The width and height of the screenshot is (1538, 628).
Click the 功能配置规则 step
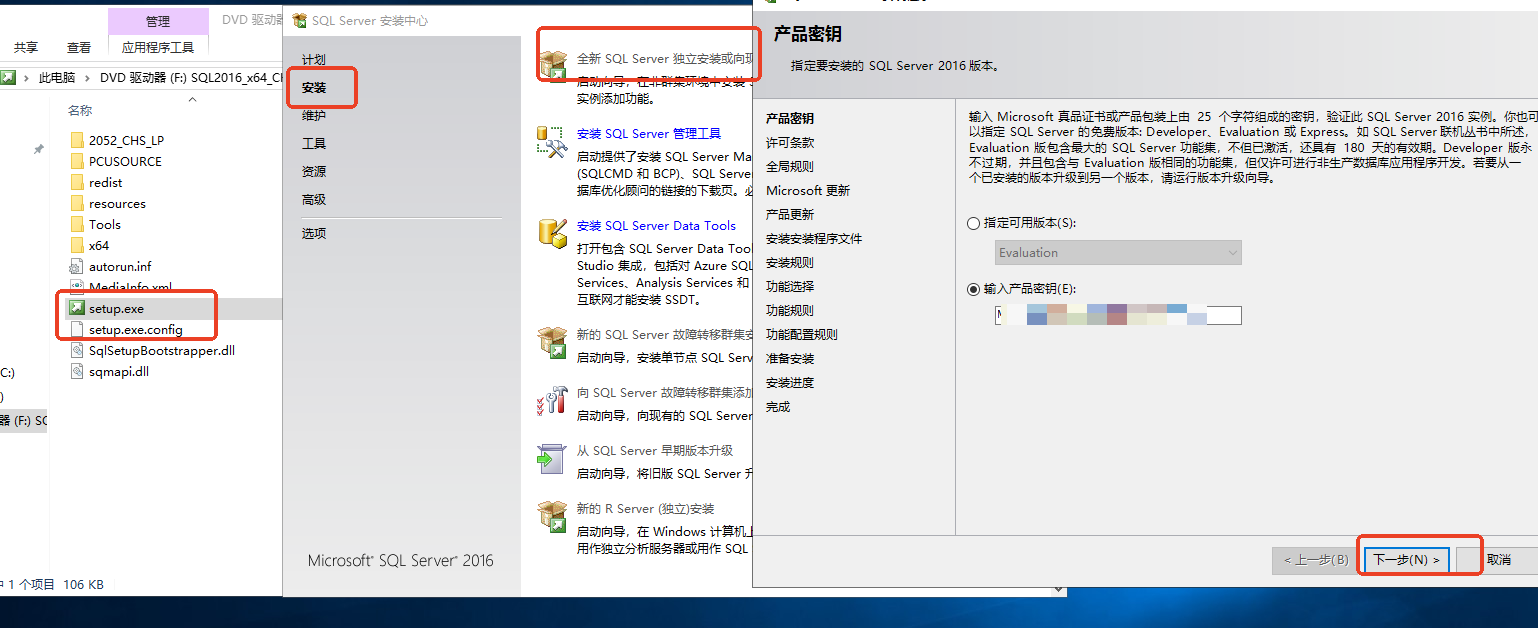point(802,335)
